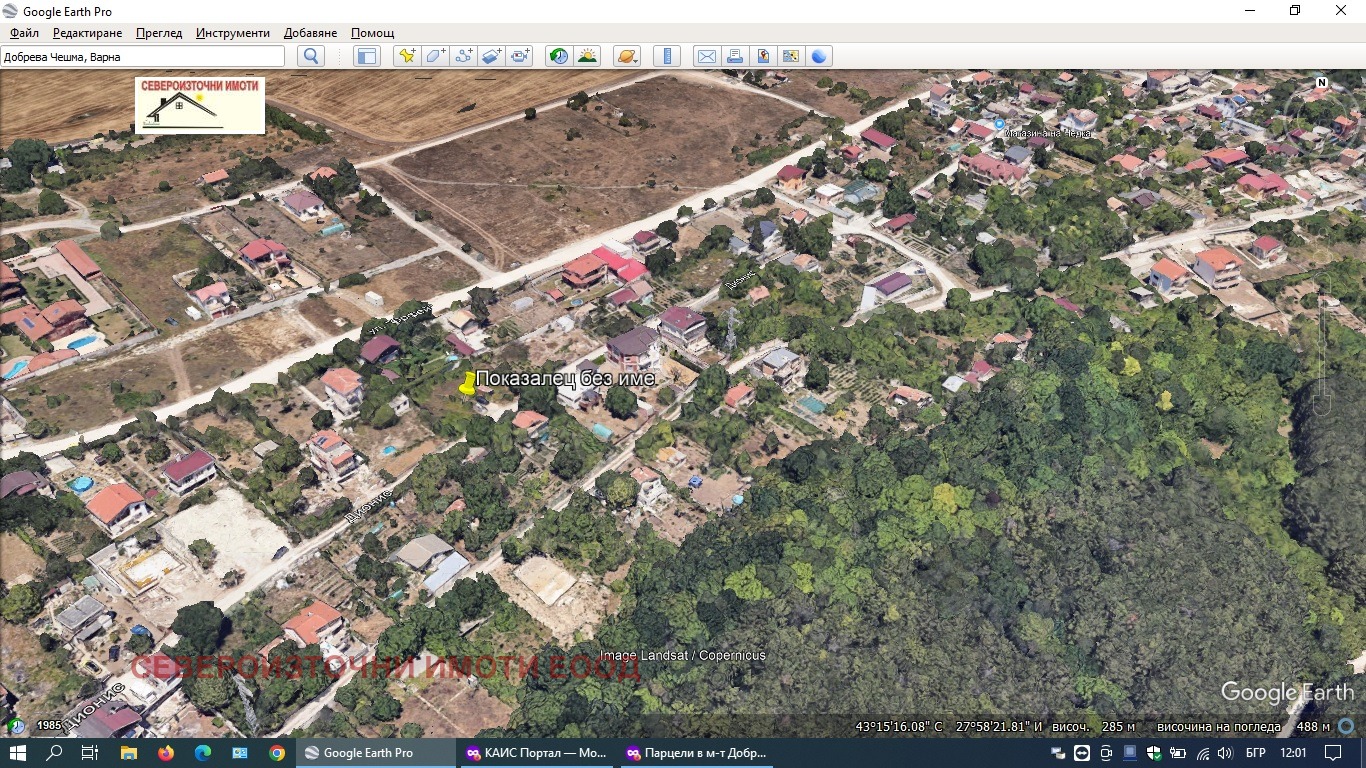Show the ruler measuring tool
The height and width of the screenshot is (768, 1366).
[x=667, y=56]
